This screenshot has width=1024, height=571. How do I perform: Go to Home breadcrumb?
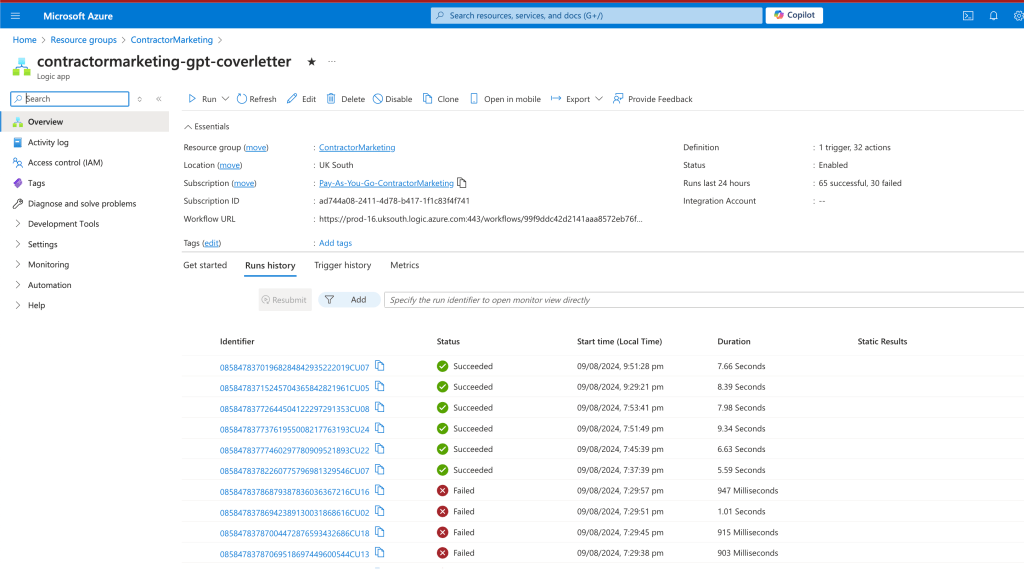tap(25, 40)
